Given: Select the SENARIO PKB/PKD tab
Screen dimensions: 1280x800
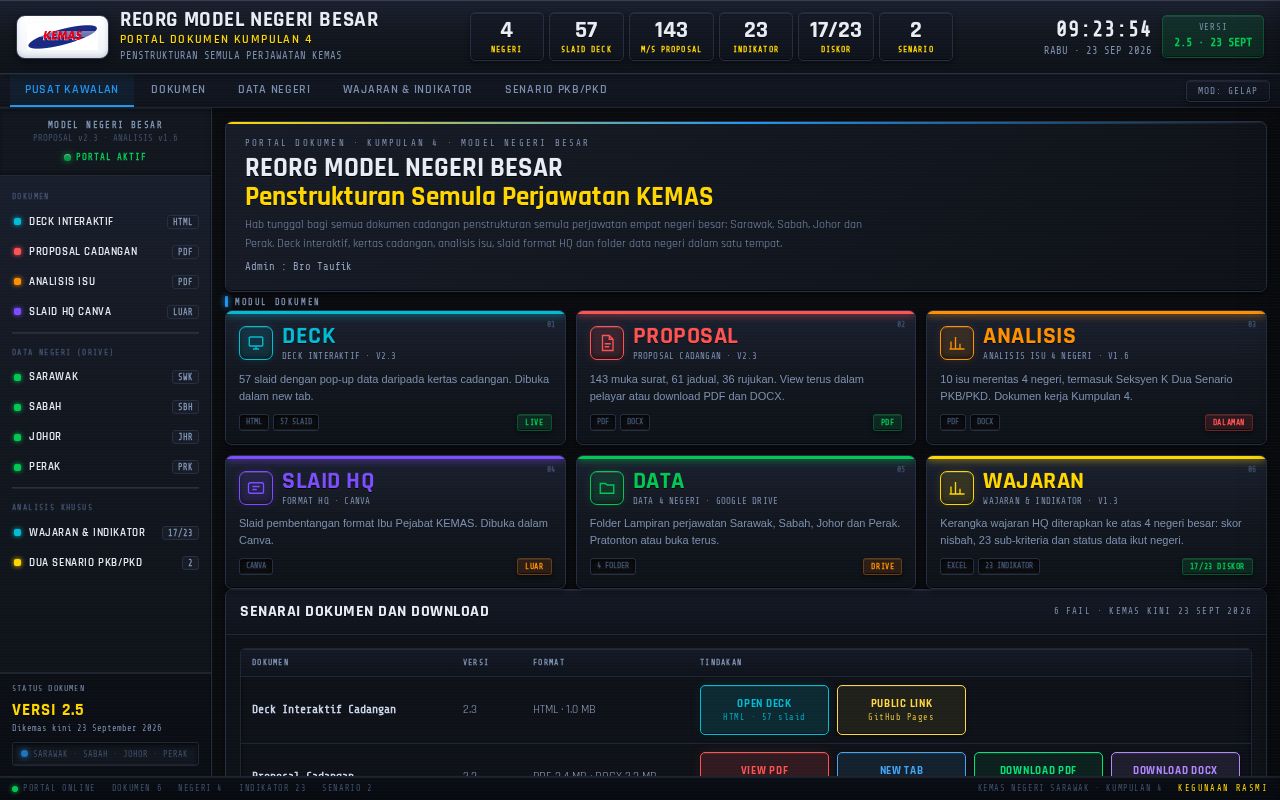Looking at the screenshot, I should pos(556,90).
